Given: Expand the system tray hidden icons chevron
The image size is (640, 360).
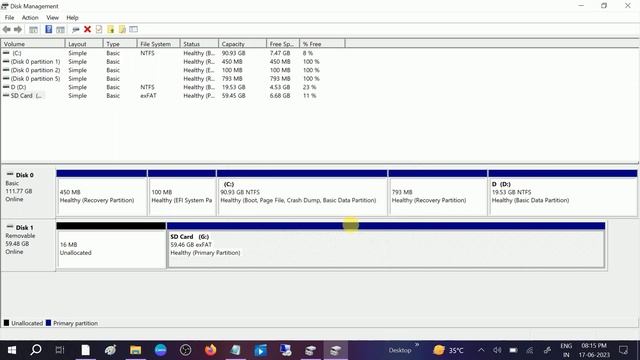Looking at the screenshot, I should tap(481, 350).
